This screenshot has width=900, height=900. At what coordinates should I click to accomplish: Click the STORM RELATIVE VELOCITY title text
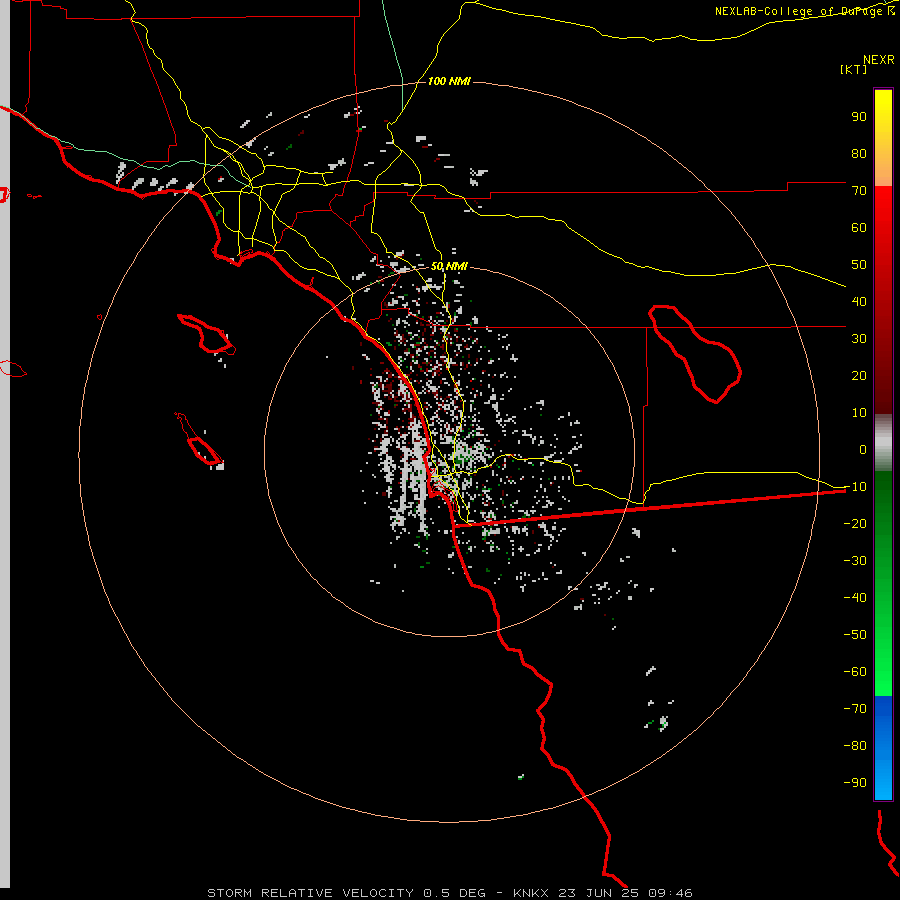click(x=310, y=893)
